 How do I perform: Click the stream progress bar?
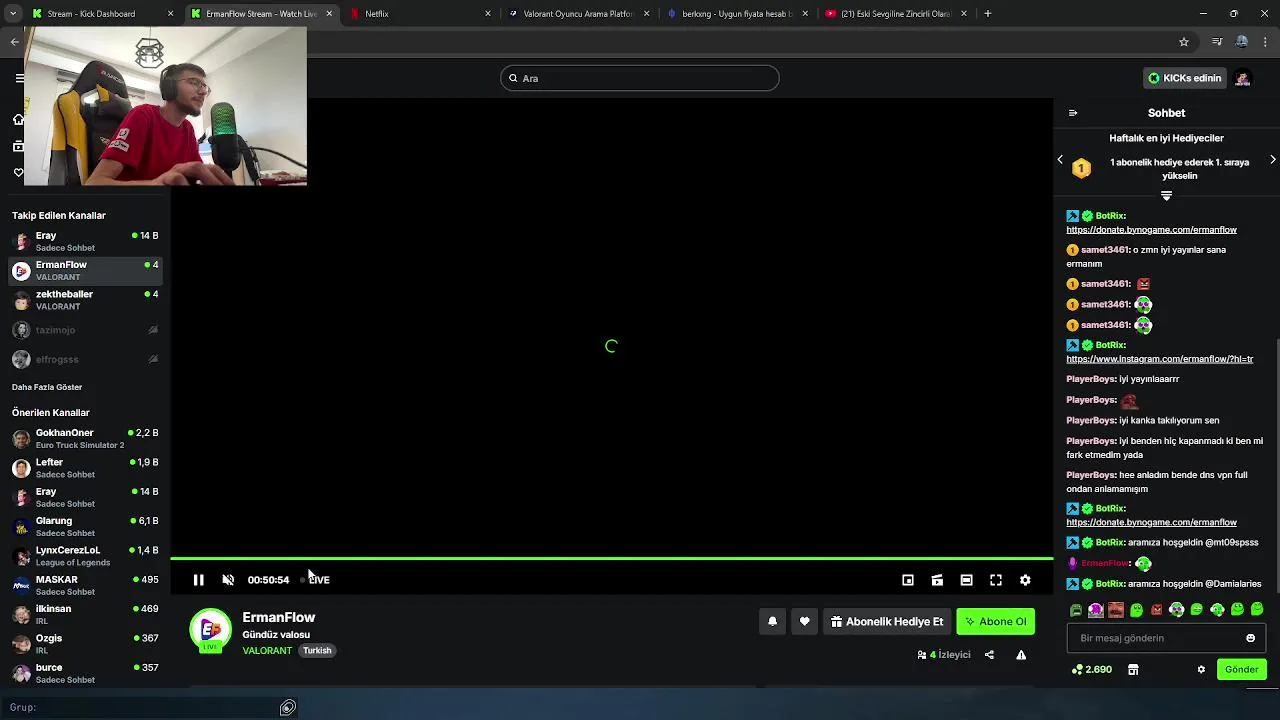pos(611,558)
